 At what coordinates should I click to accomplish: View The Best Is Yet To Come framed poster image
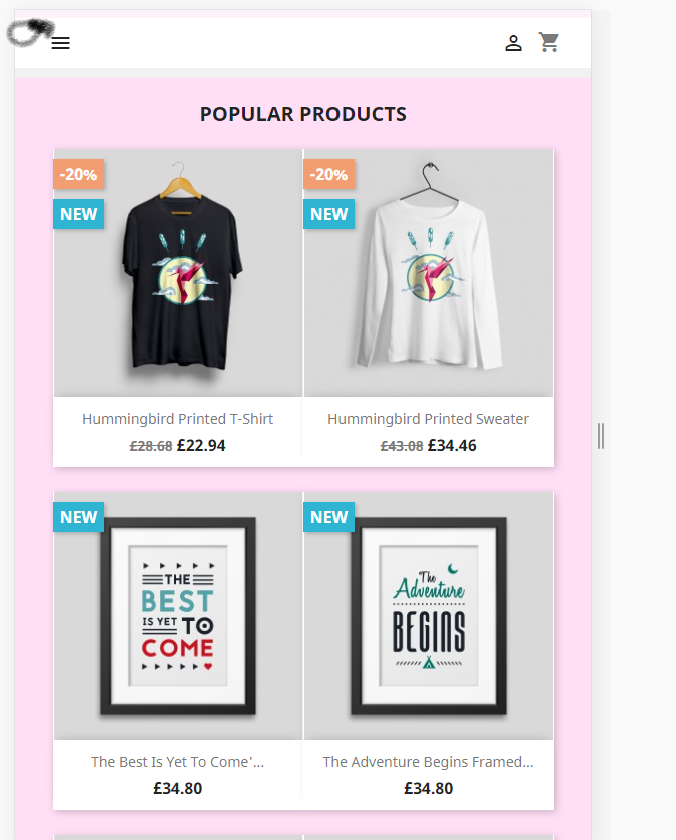click(x=178, y=616)
